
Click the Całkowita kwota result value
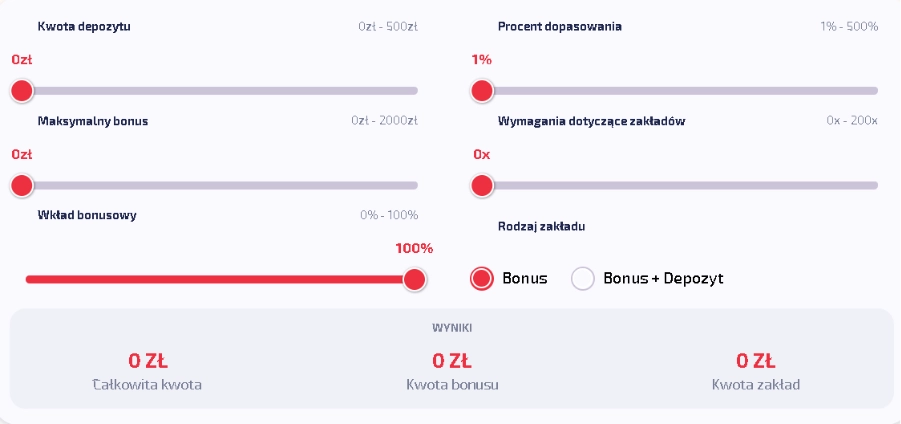[147, 360]
